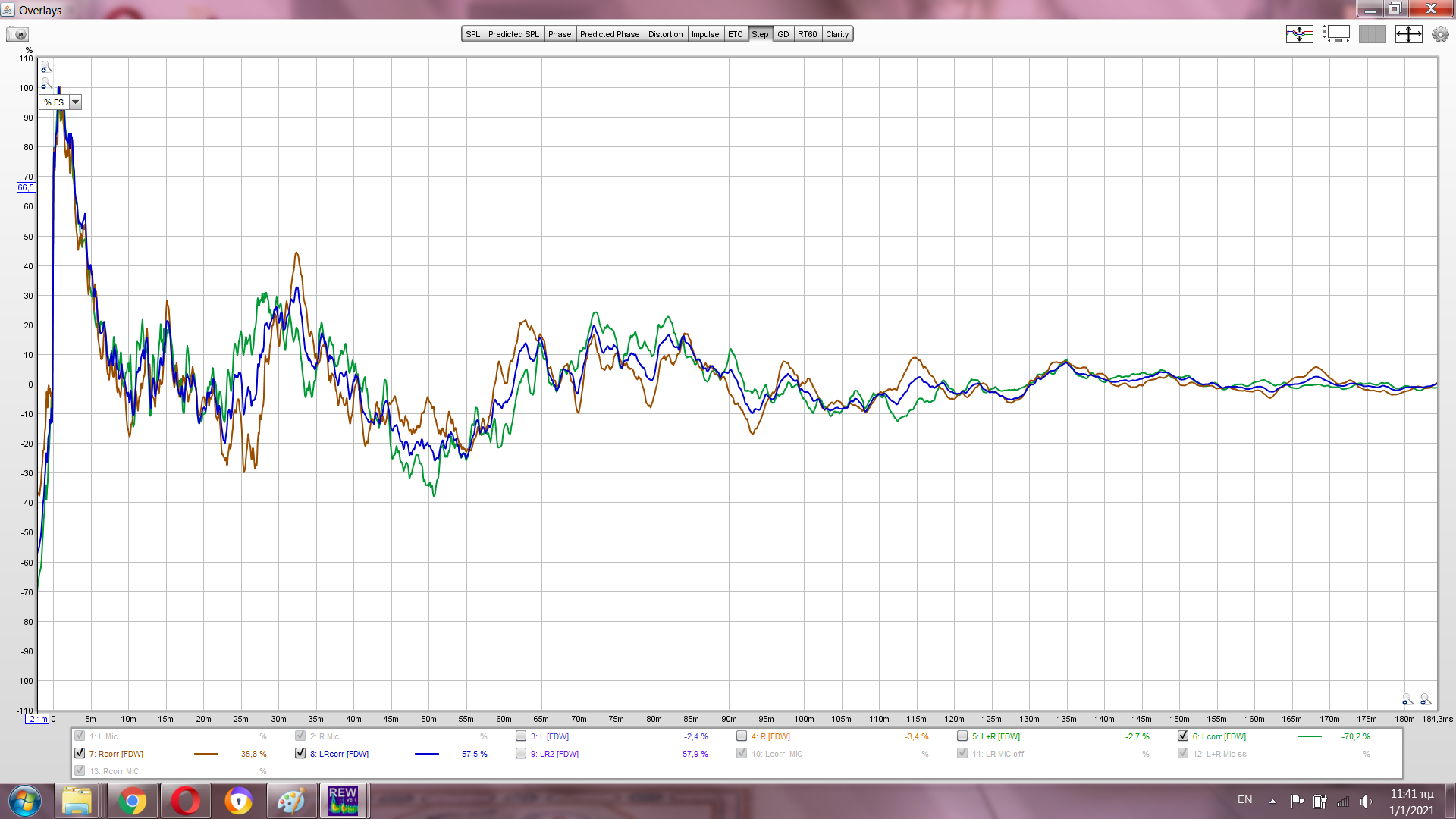This screenshot has width=1456, height=819.
Task: Open graph controls gear icon
Action: tap(1440, 34)
